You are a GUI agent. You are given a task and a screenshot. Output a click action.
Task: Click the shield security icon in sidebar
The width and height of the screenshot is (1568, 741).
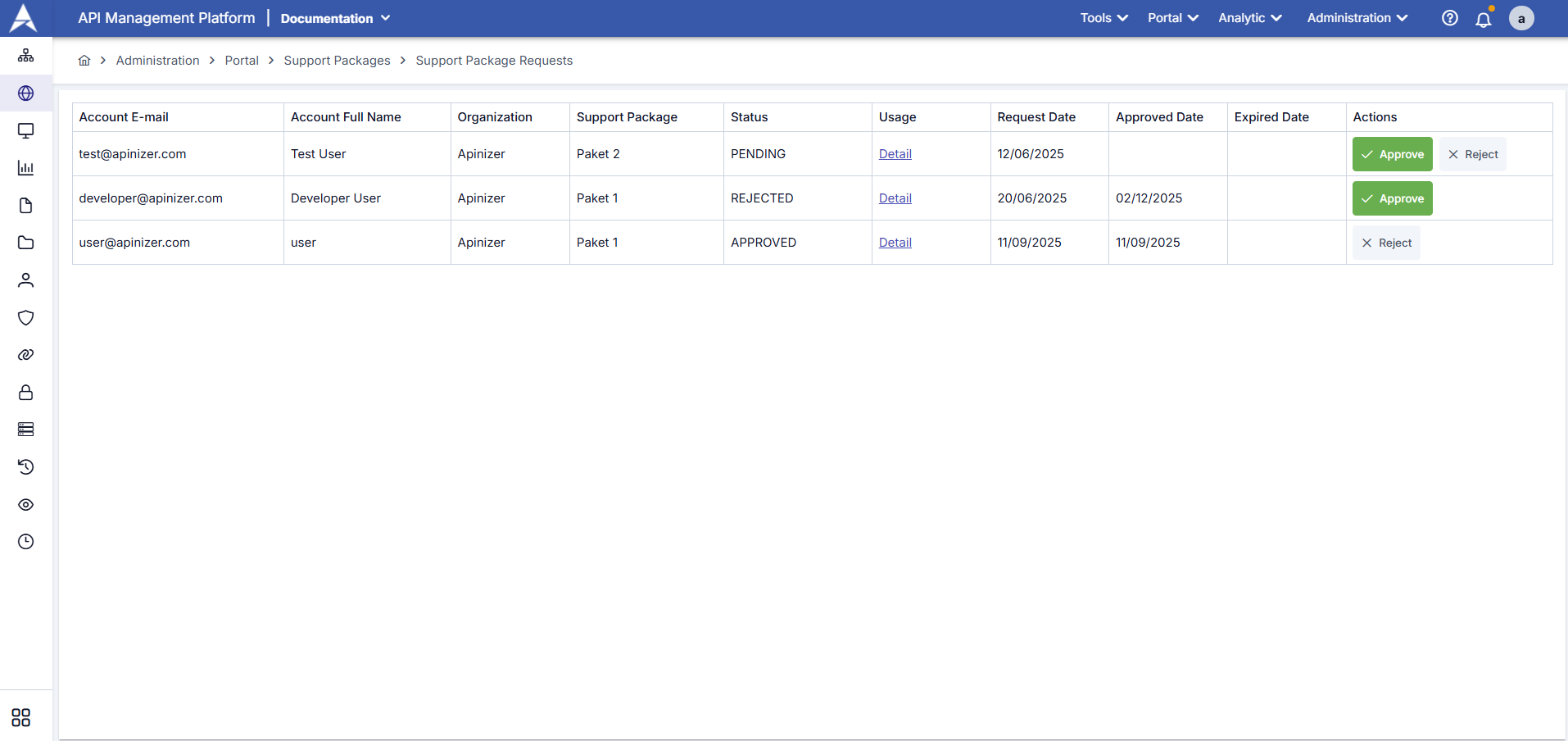[x=26, y=318]
